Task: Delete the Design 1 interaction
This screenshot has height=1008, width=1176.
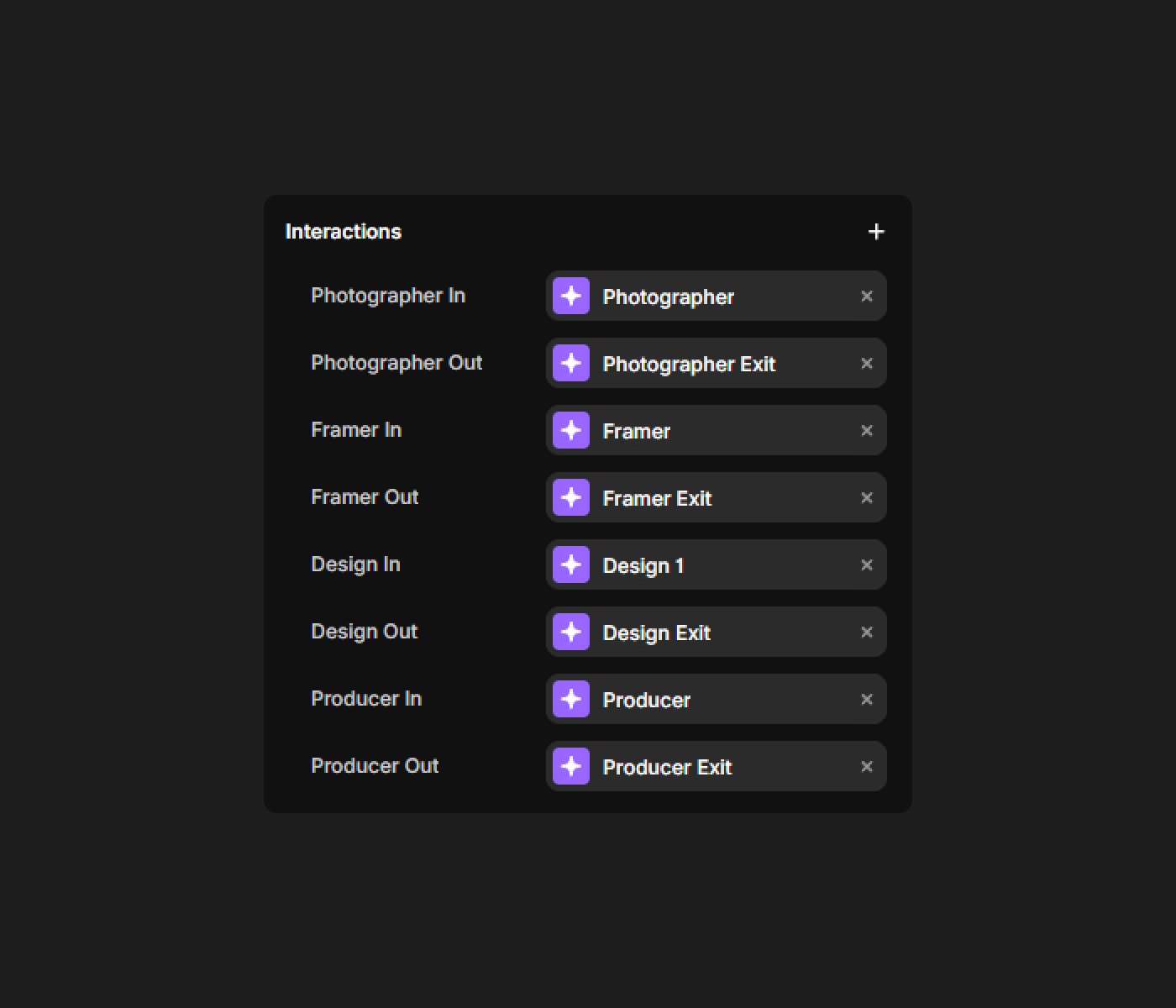Action: (x=867, y=564)
